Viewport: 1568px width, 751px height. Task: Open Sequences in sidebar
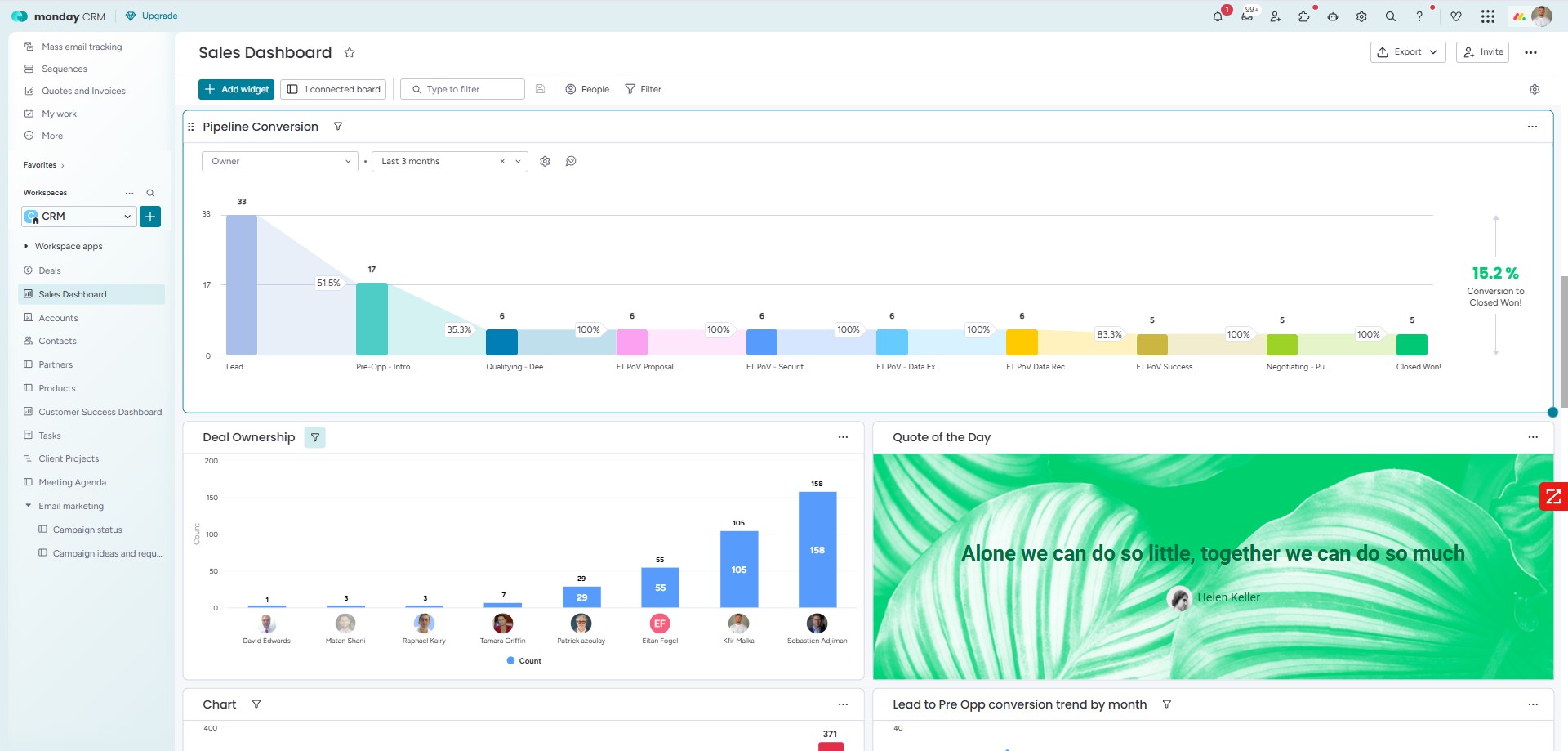click(65, 69)
